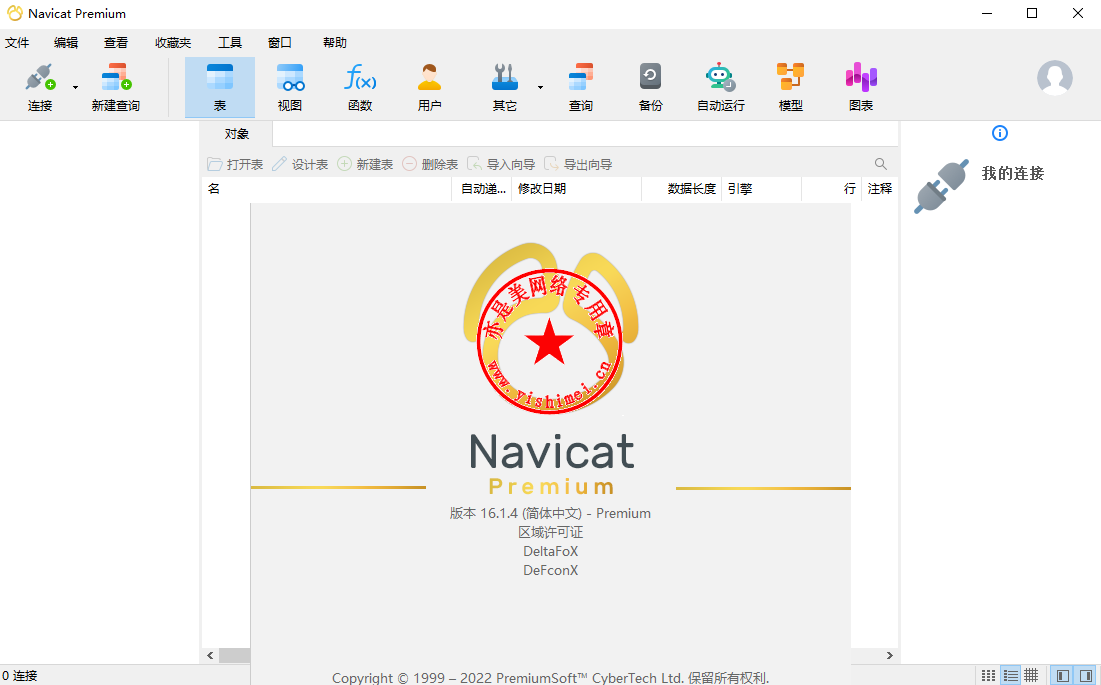Click the 行 (Rows) column header
The image size is (1101, 685).
[831, 189]
